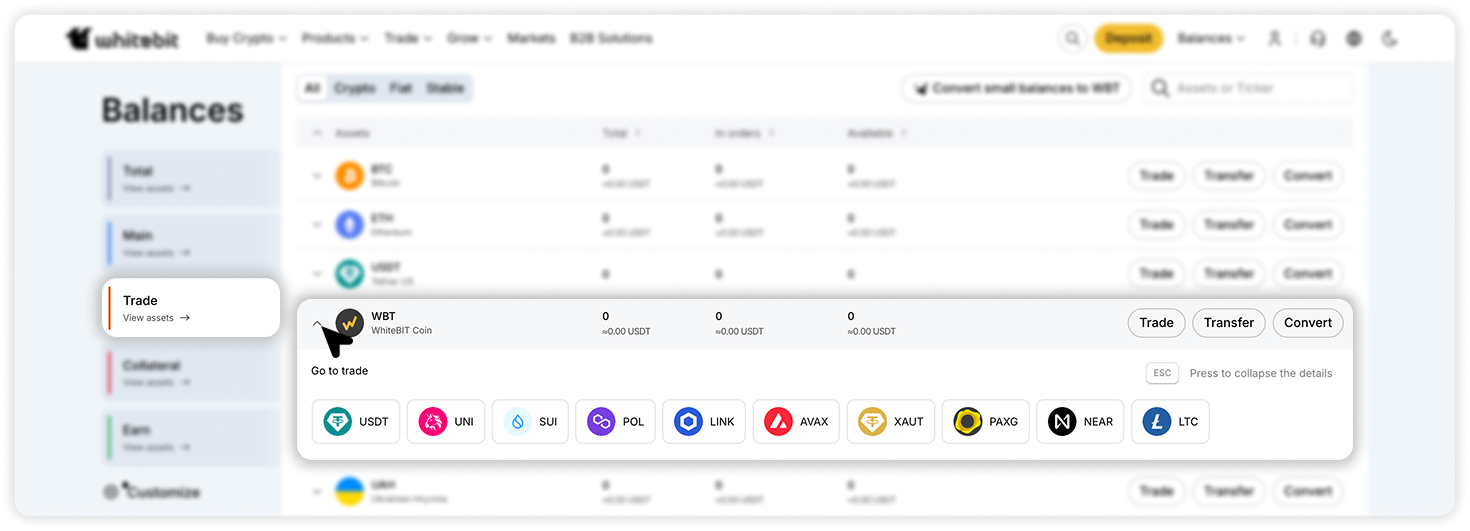
Task: Switch to the Crypto filter tab
Action: [354, 88]
